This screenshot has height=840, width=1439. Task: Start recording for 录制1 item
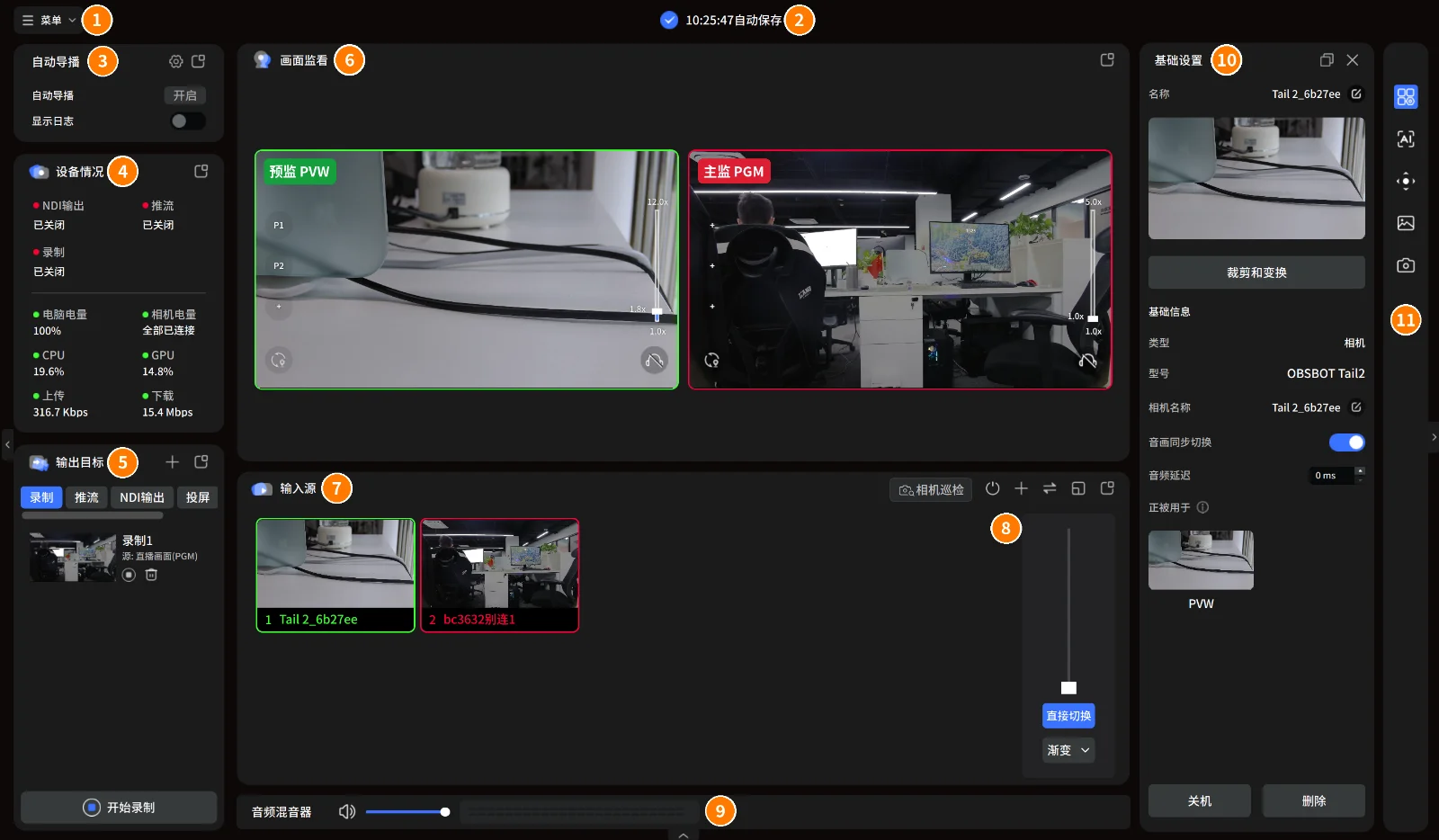[130, 575]
